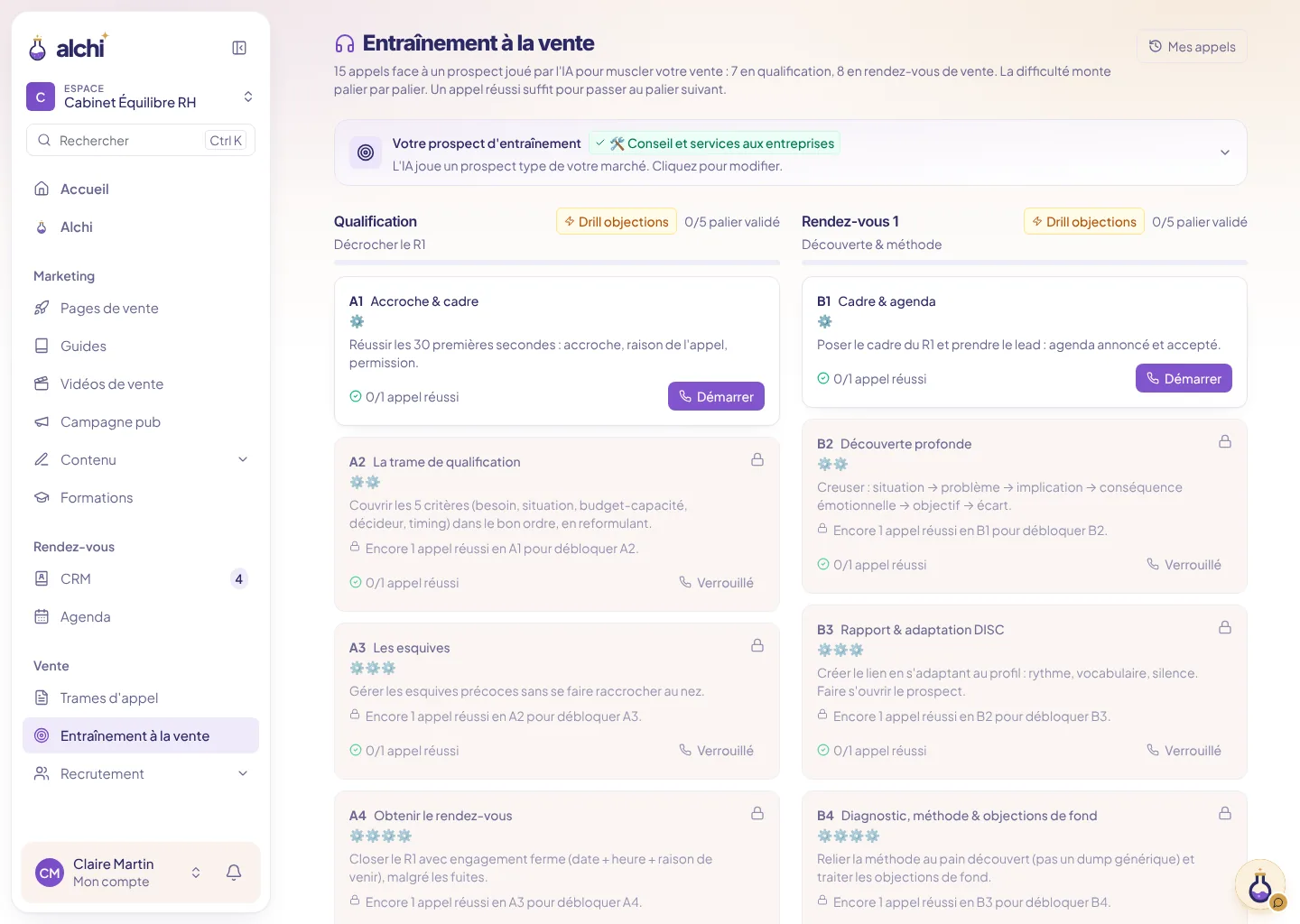Click the lock icon on A2 card
This screenshot has width=1300, height=924.
[x=757, y=460]
